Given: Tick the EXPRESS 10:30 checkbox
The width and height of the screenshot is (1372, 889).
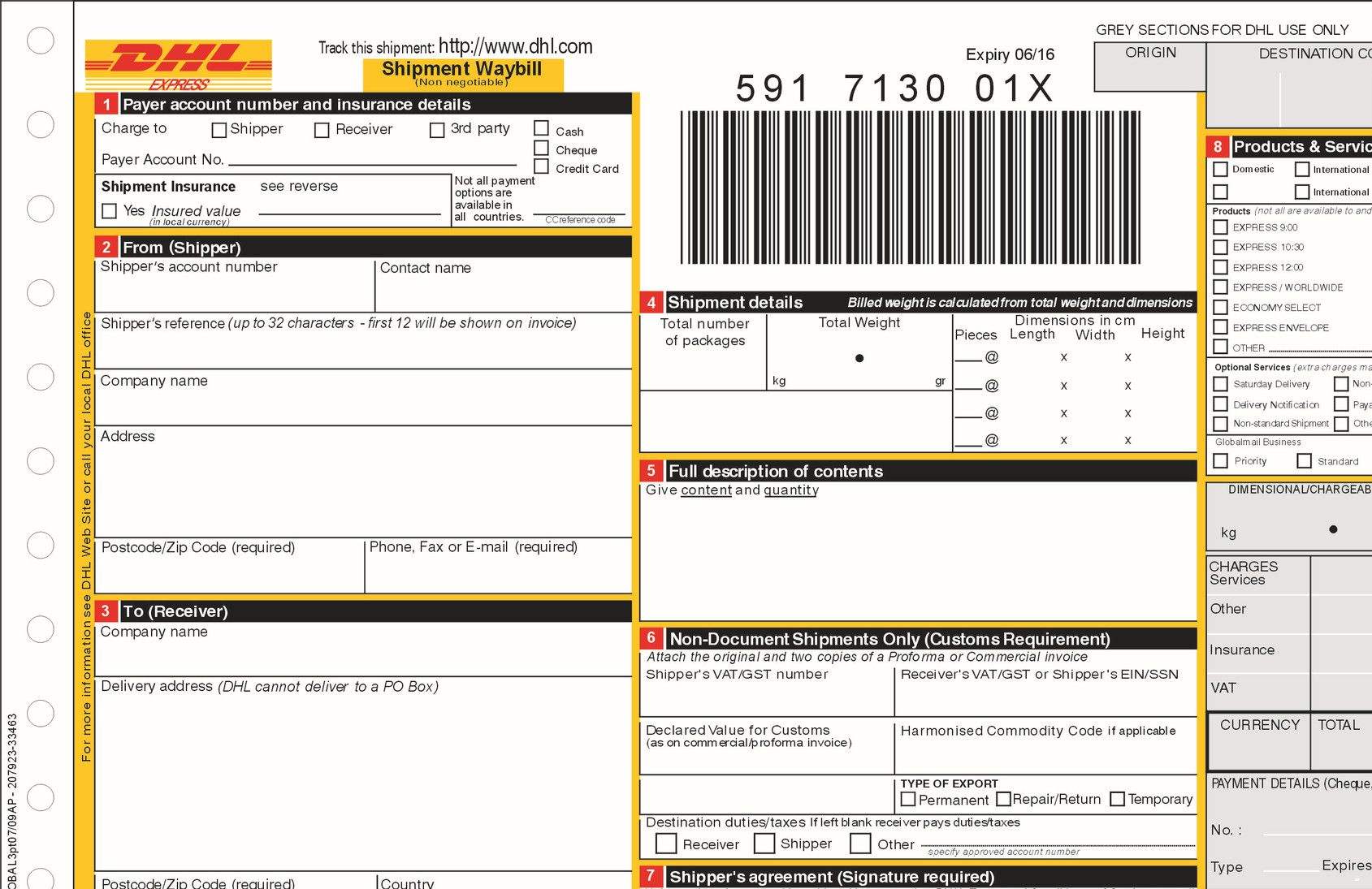Looking at the screenshot, I should (1220, 248).
